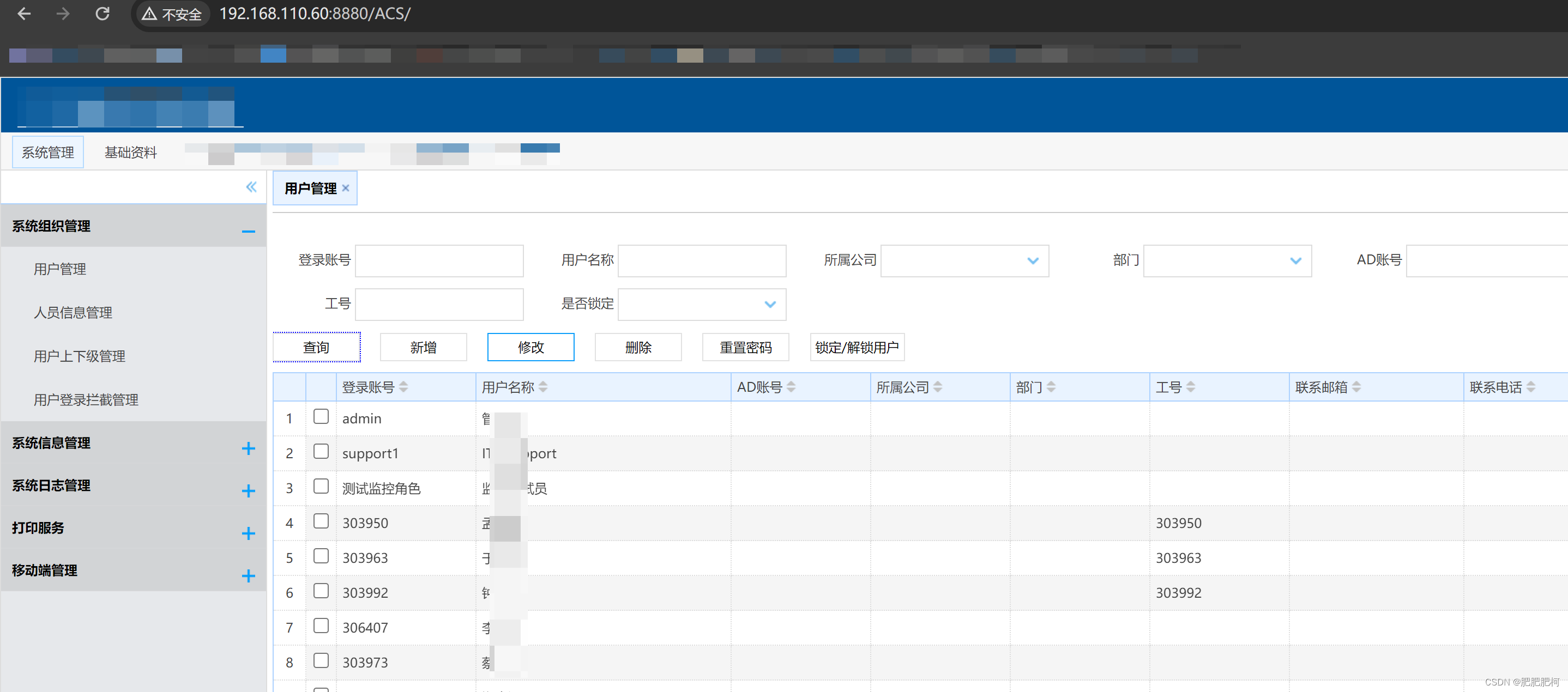This screenshot has width=1568, height=692.
Task: Reload the page with refresh icon
Action: [x=102, y=14]
